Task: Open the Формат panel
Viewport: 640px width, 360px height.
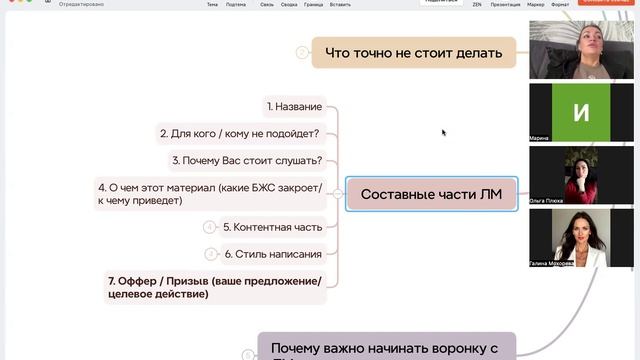Action: (x=560, y=4)
